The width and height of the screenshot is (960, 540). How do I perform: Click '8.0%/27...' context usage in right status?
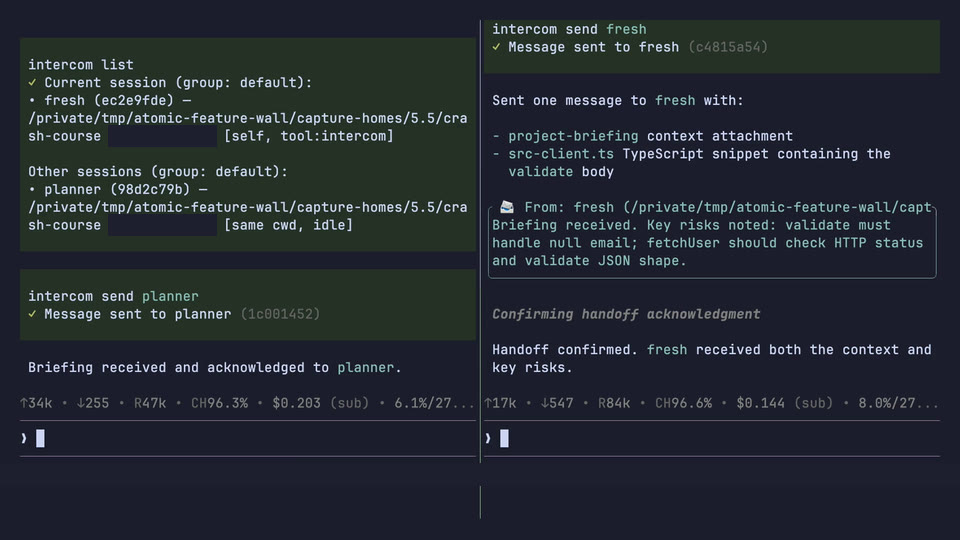point(899,403)
